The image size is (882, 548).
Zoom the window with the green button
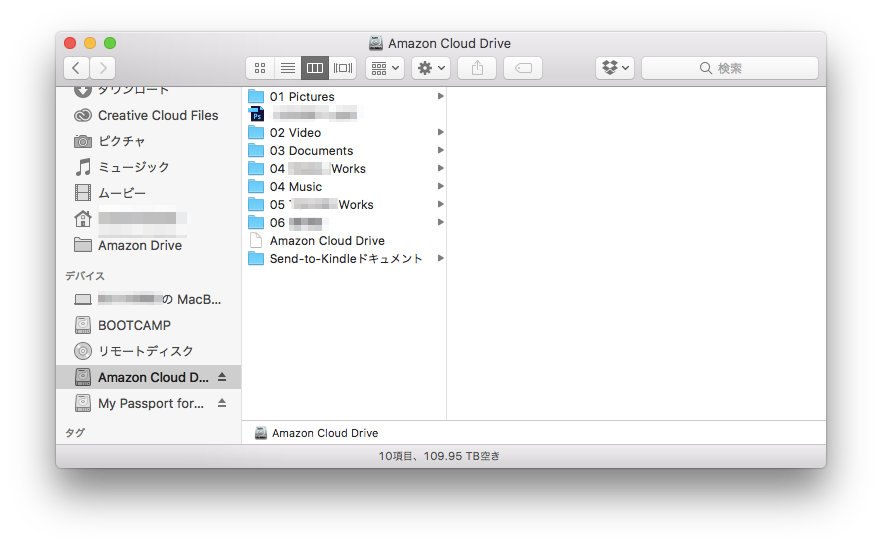(x=110, y=43)
